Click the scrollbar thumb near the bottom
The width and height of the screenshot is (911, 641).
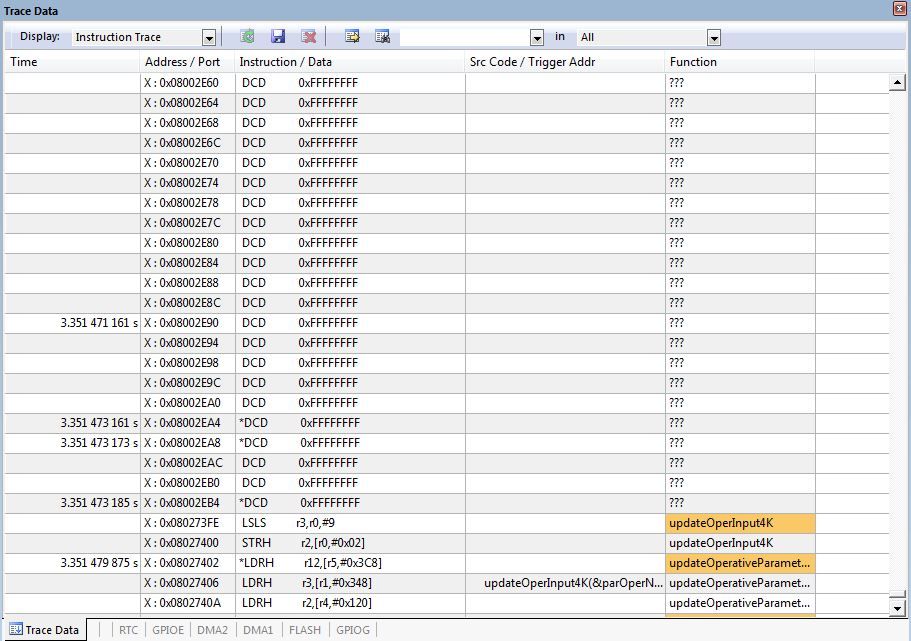point(897,595)
